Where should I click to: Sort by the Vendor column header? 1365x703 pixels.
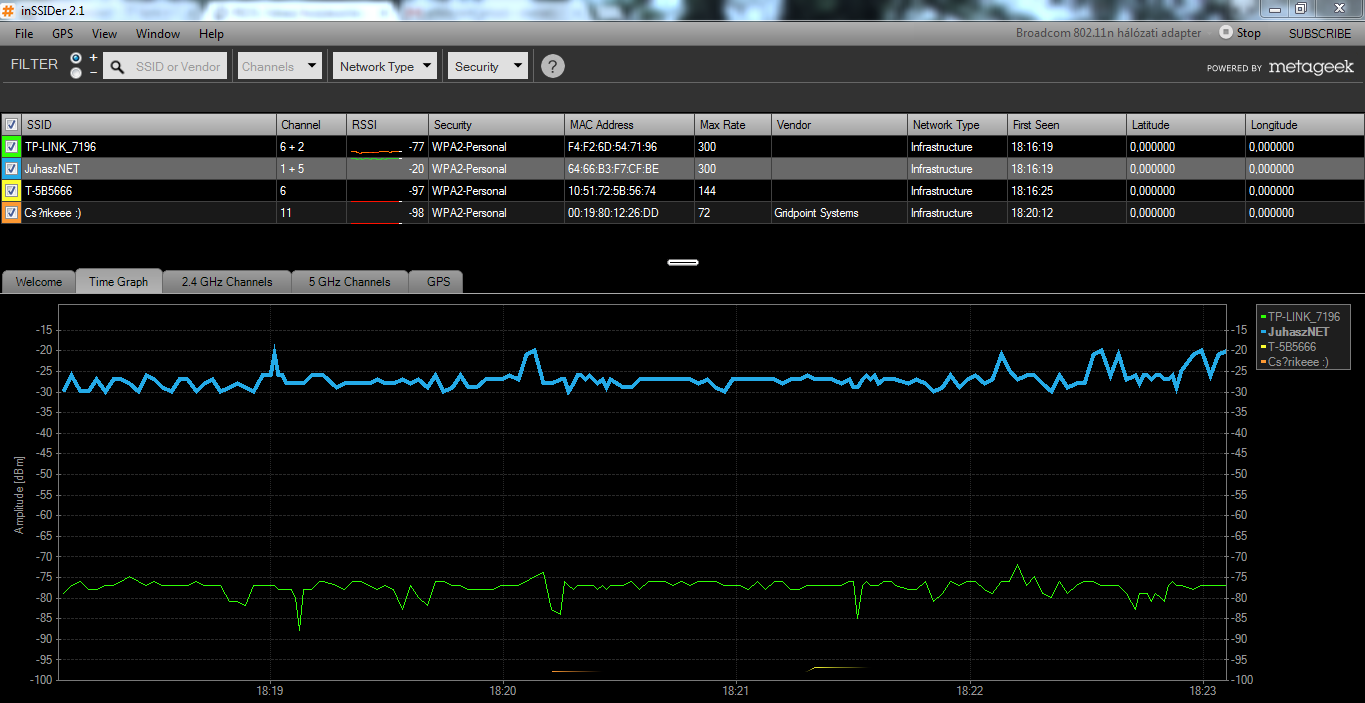point(840,125)
